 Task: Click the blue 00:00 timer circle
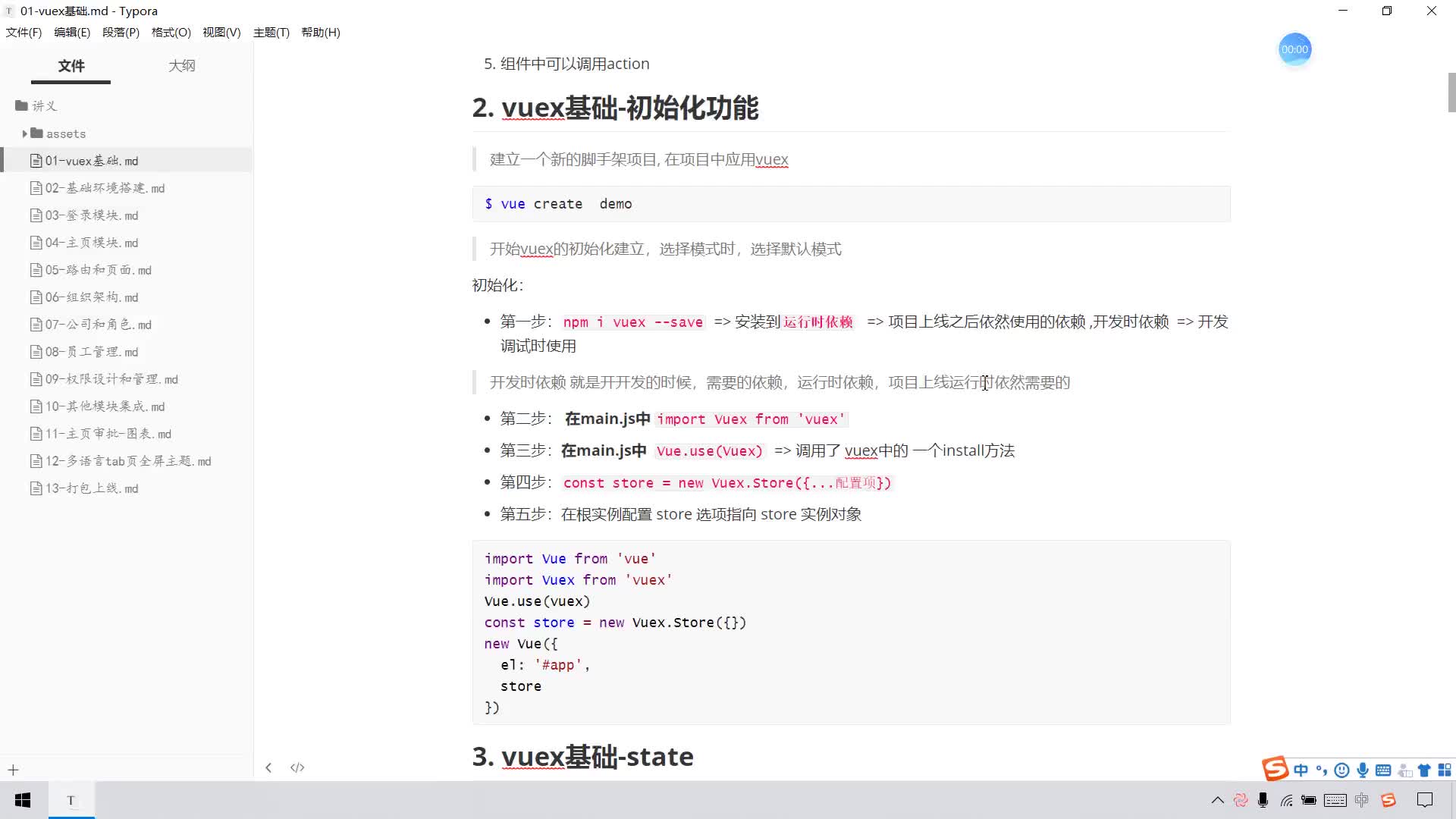[1294, 49]
